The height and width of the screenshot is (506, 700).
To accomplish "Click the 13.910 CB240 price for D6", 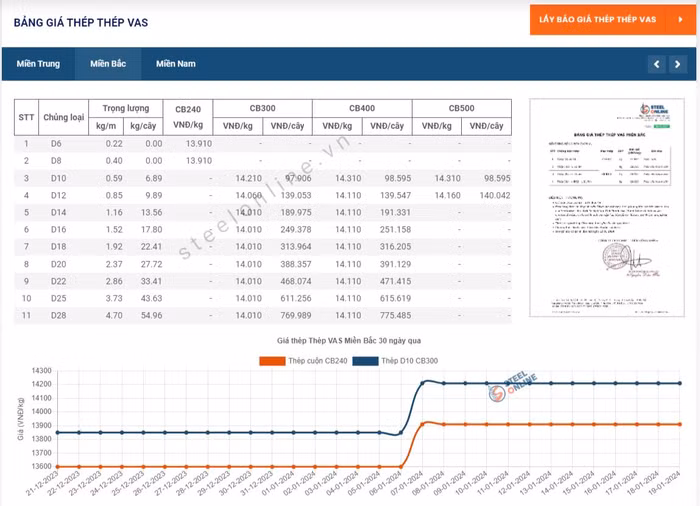I will coord(199,144).
